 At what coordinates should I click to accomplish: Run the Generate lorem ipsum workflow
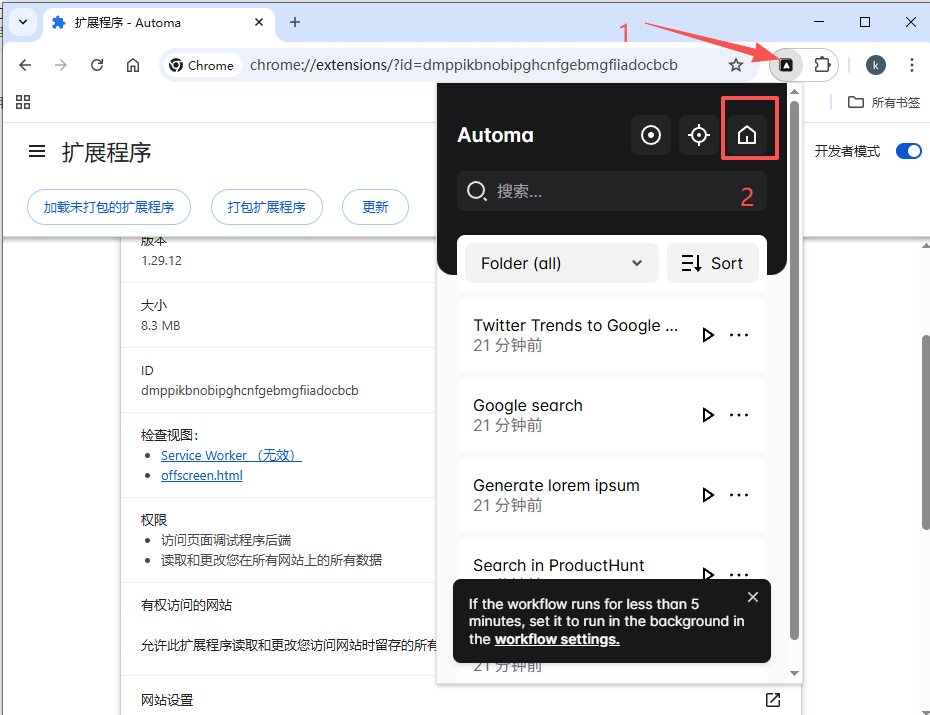(x=708, y=495)
